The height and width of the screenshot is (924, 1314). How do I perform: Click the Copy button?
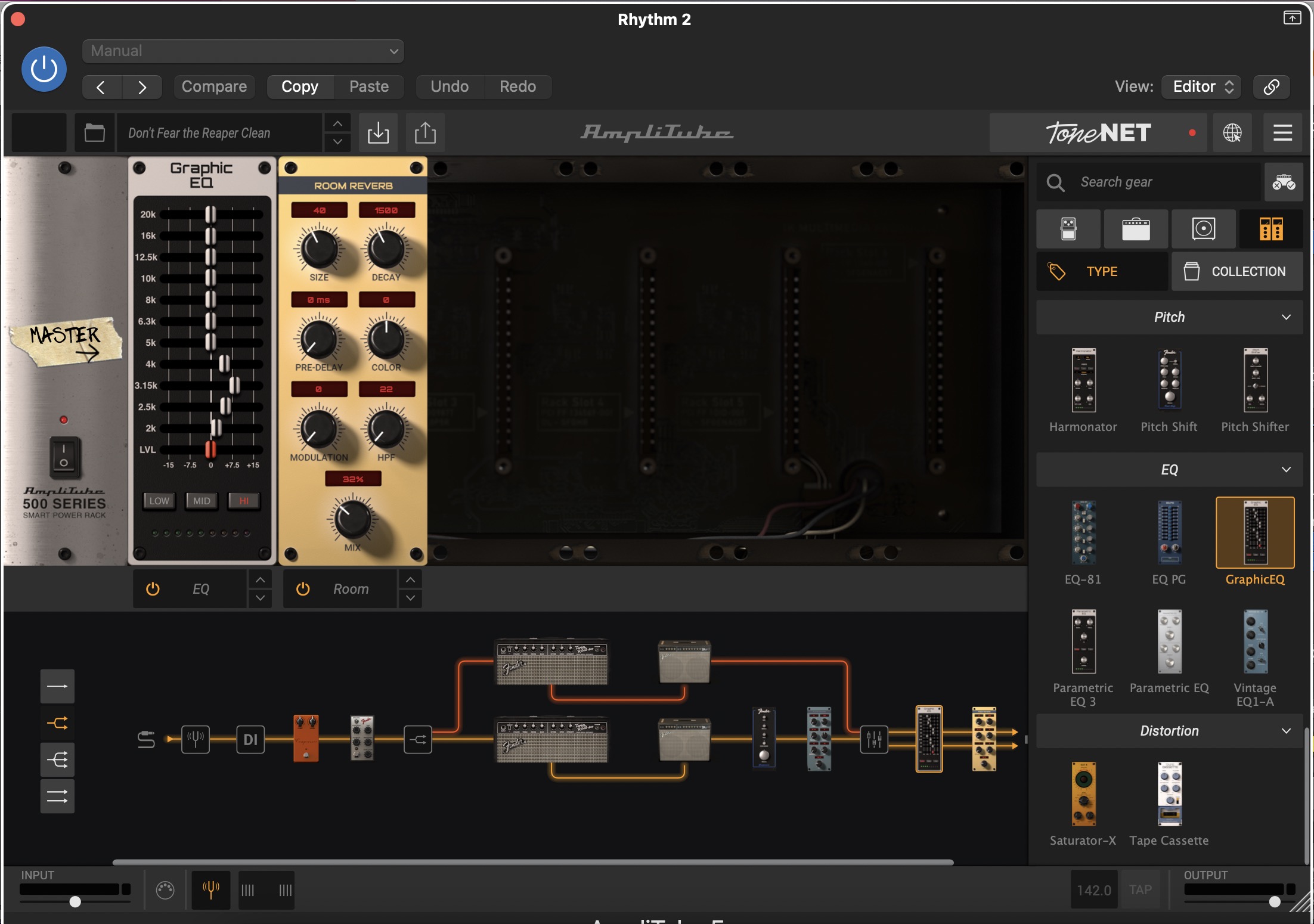tap(300, 87)
